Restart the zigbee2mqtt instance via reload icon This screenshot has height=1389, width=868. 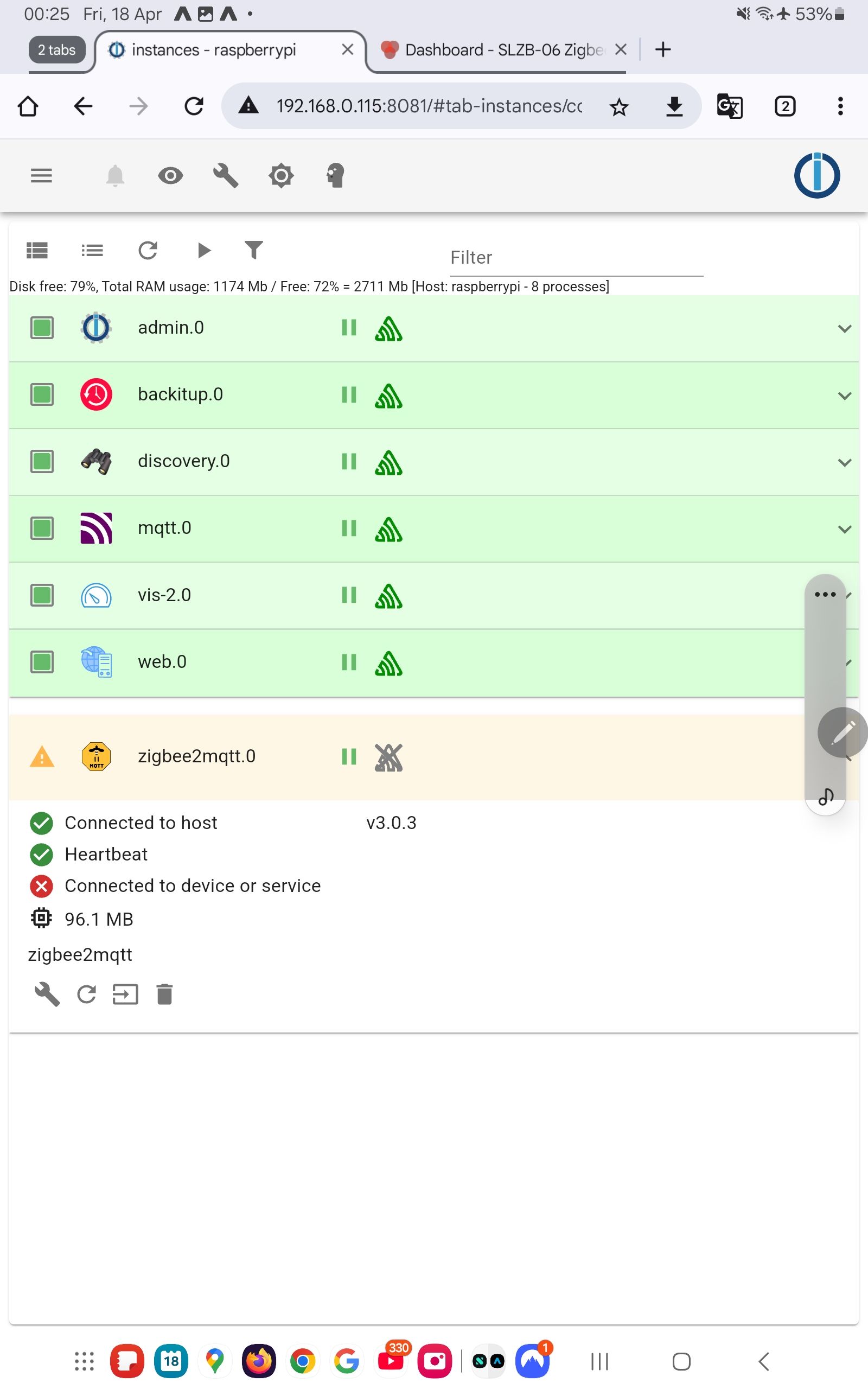tap(87, 994)
